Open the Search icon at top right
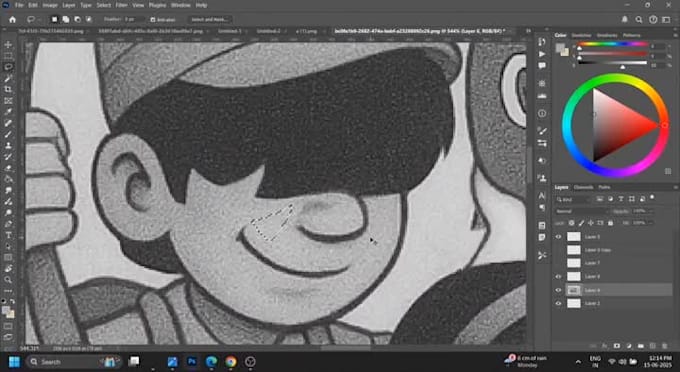Image resolution: width=680 pixels, height=372 pixels. 639,20
